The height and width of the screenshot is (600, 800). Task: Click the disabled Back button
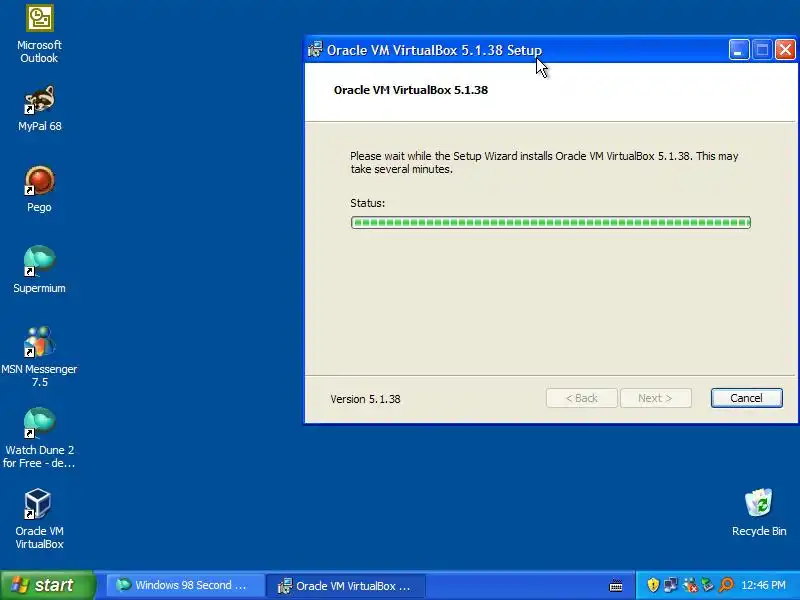click(582, 398)
